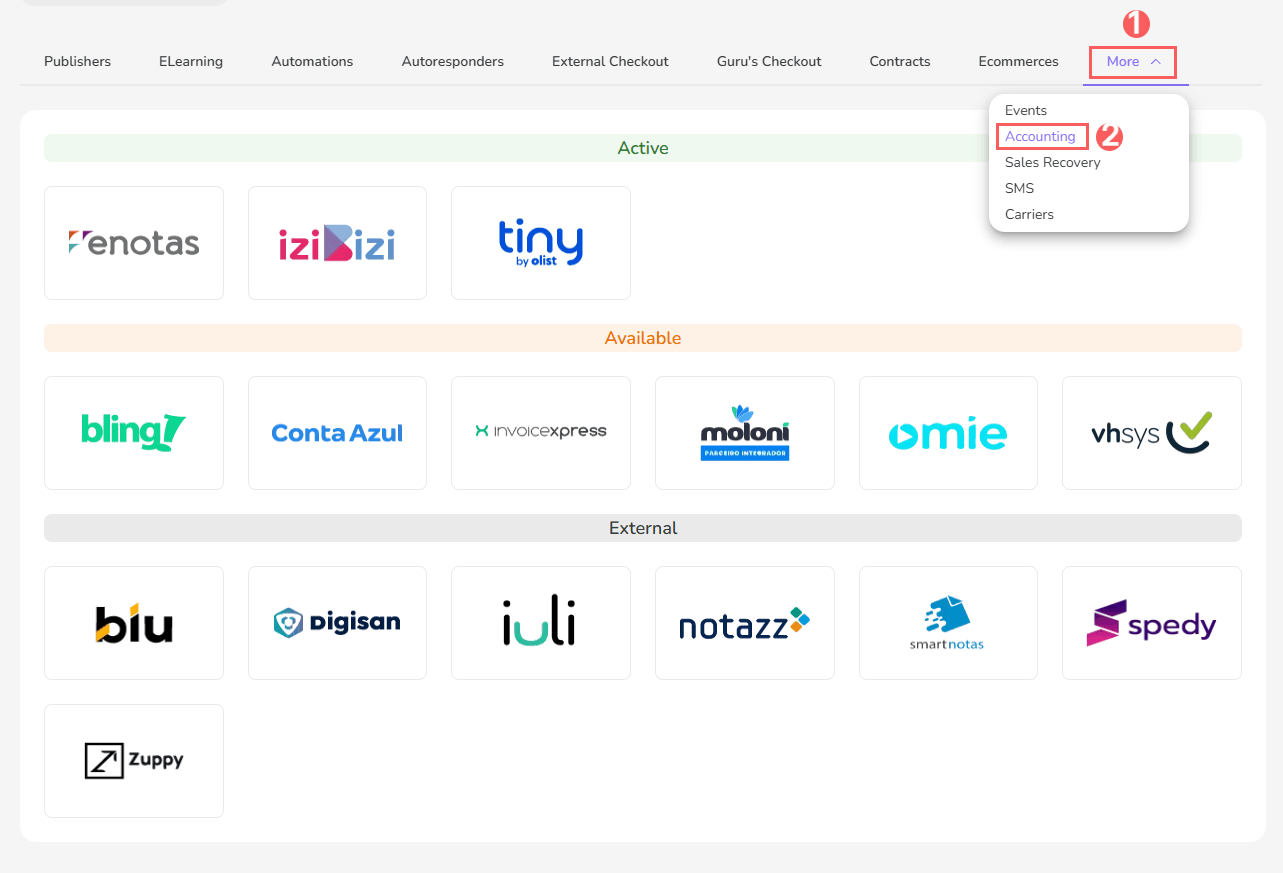Select the vhsys integration card

(1152, 433)
